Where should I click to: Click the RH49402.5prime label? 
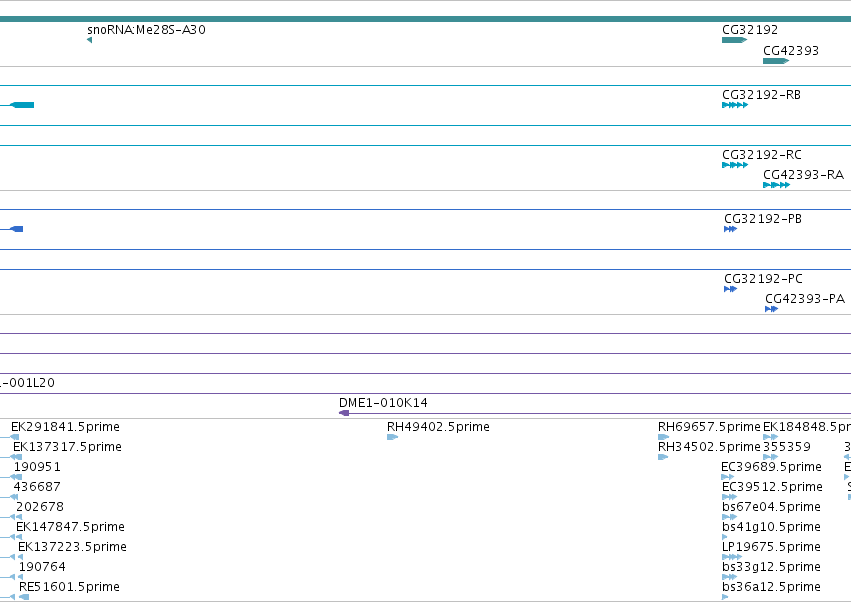[x=438, y=427]
